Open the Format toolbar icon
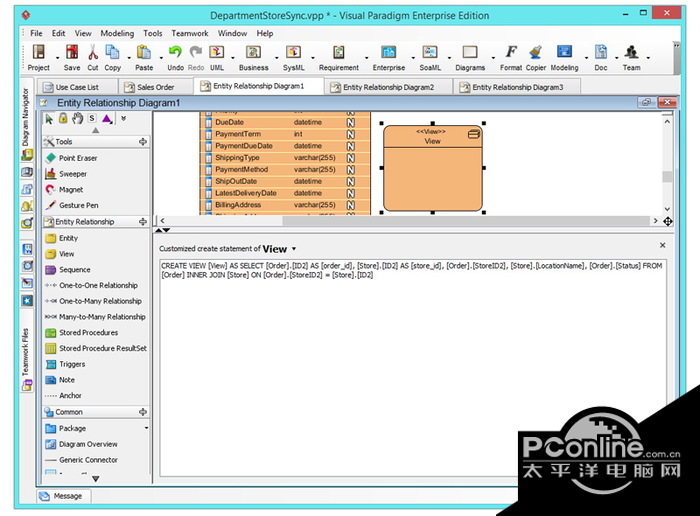 point(511,52)
